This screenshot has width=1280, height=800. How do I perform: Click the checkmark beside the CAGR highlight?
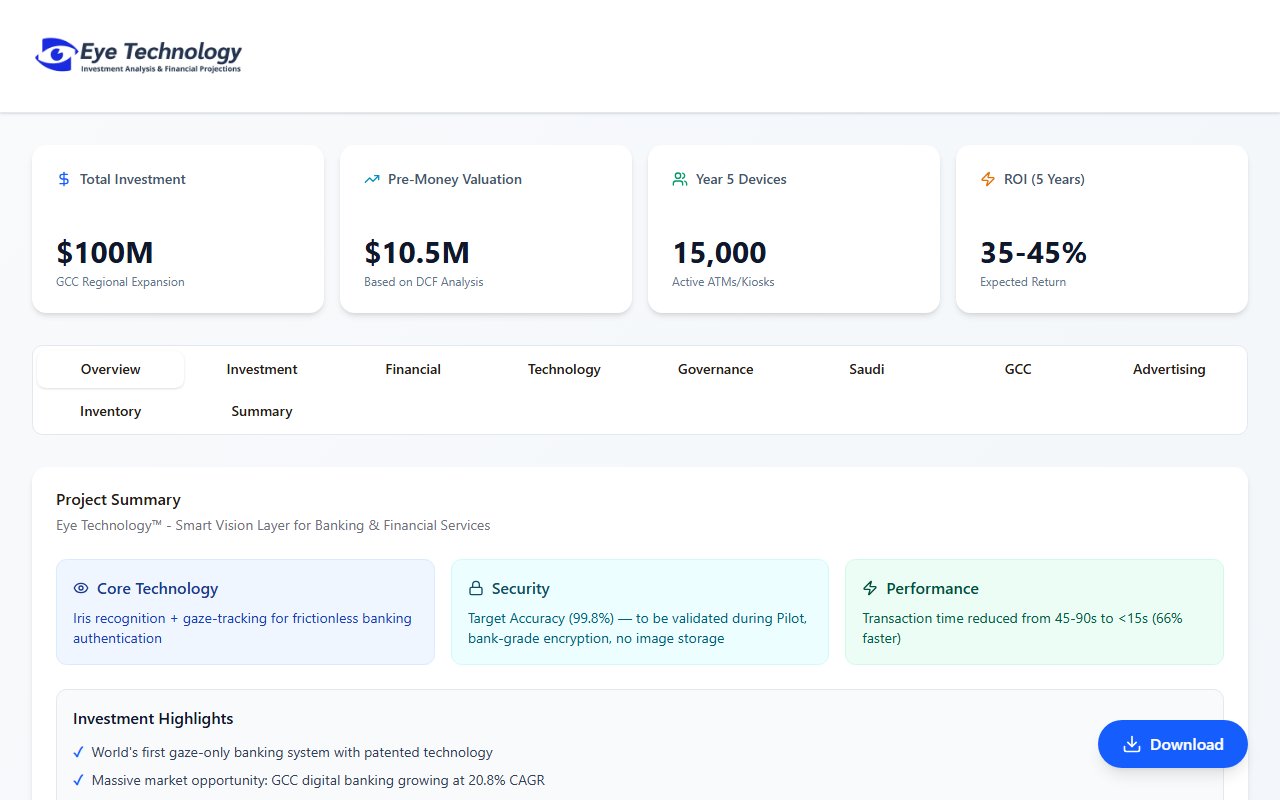78,780
